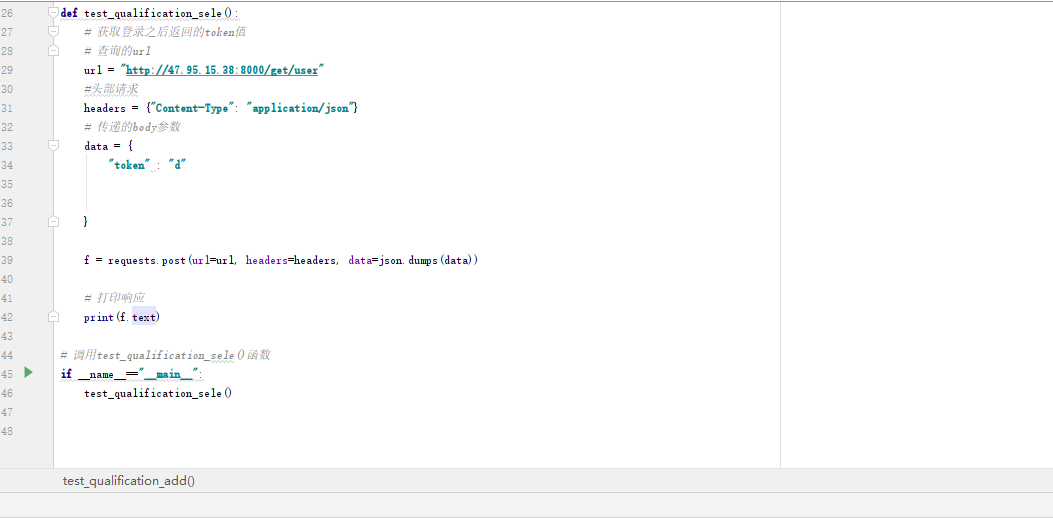Collapse the data dictionary fold at line 33
This screenshot has height=518, width=1053.
[54, 145]
